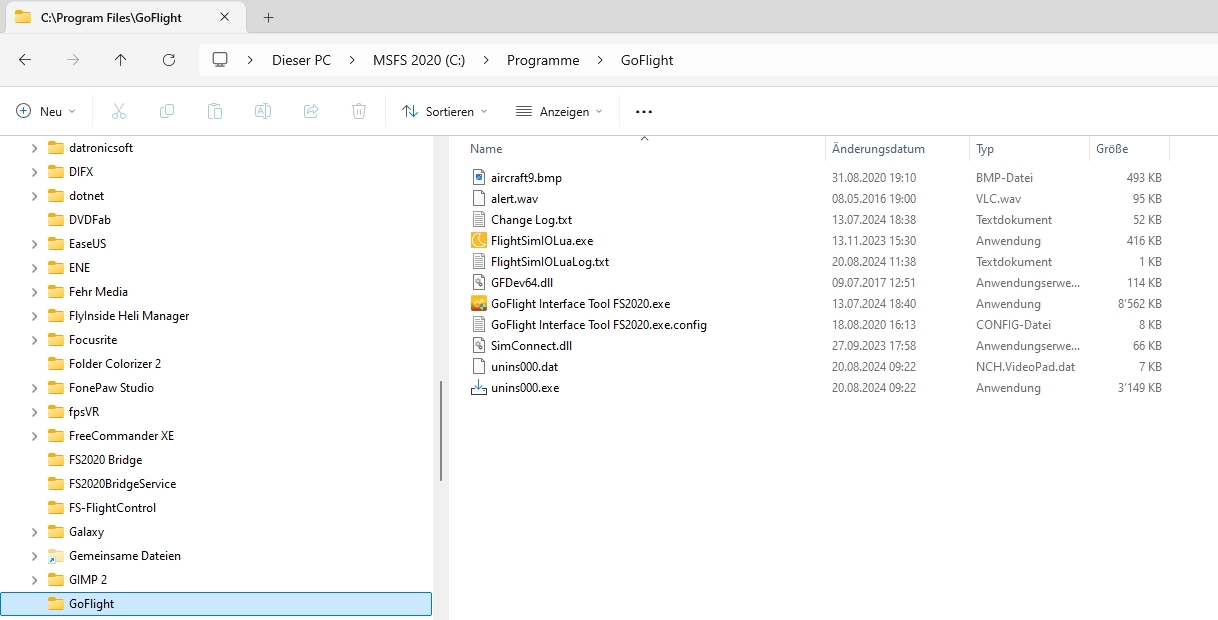The width and height of the screenshot is (1218, 620).
Task: Click the Delete trash can icon
Action: click(359, 111)
